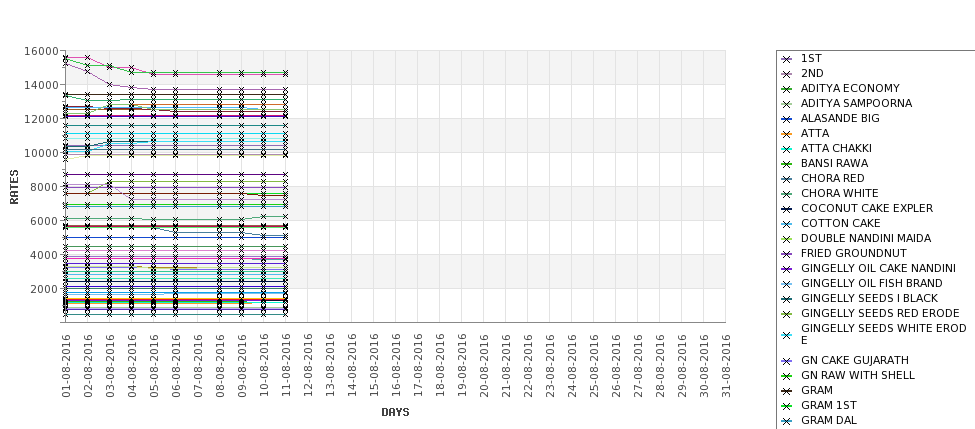The width and height of the screenshot is (975, 429).
Task: Click cyan marker icon beside ATTA CHAKKI
Action: pyautogui.click(x=787, y=149)
